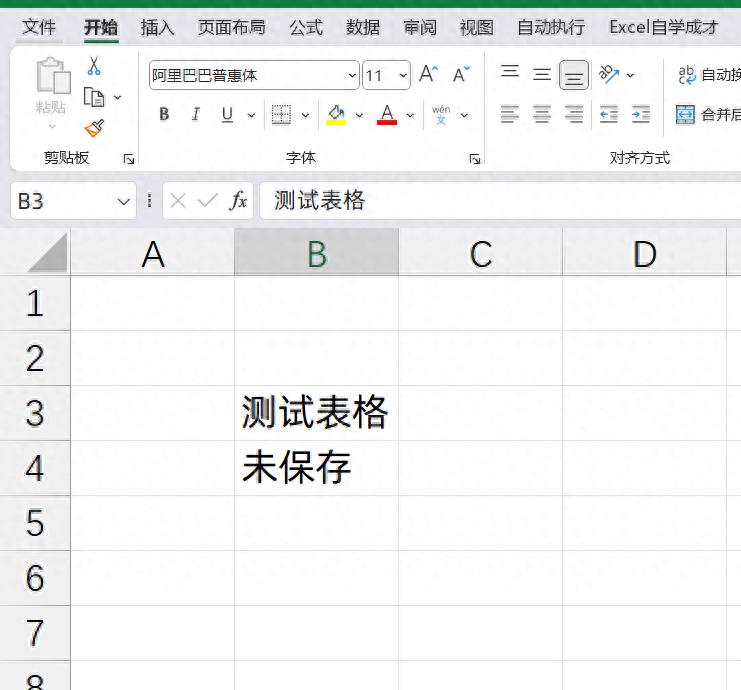Click the formula bar handle dots

point(150,200)
